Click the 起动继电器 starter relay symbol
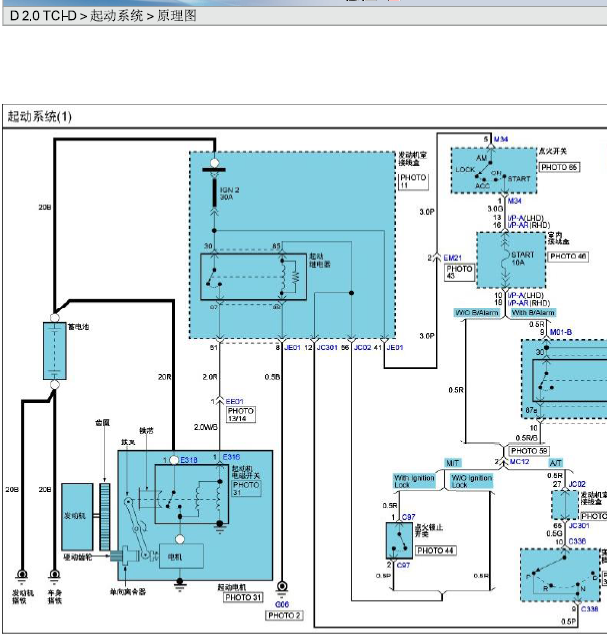Image resolution: width=607 pixels, height=635 pixels. coord(253,277)
